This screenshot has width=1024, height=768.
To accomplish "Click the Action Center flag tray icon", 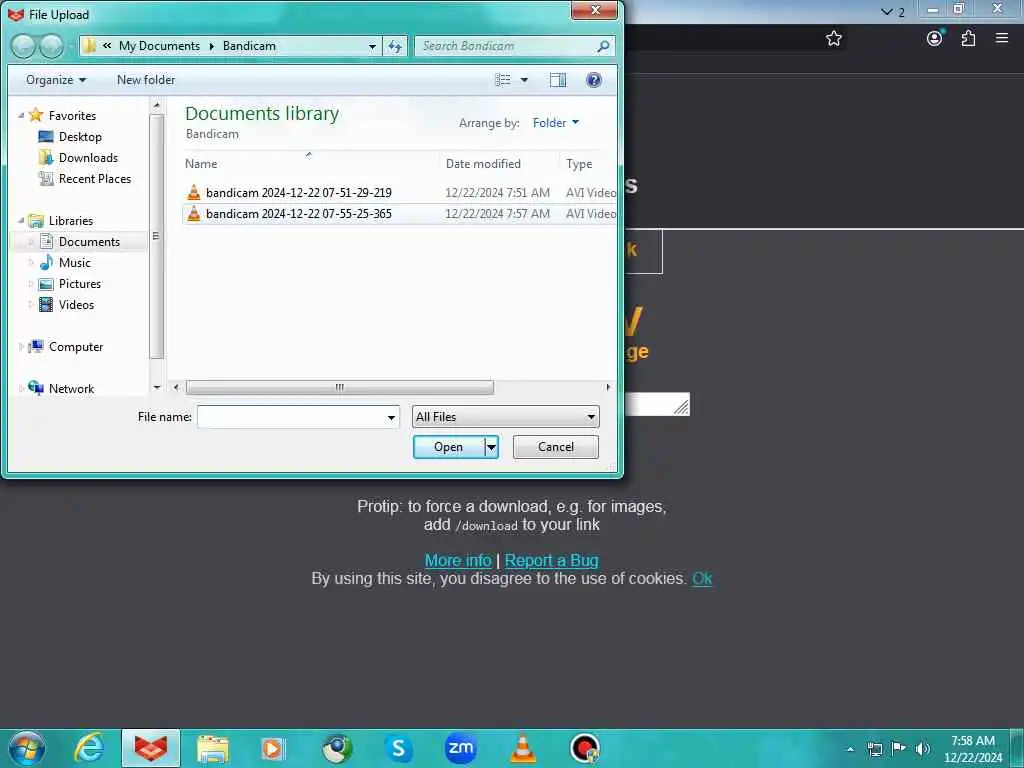I will click(x=899, y=748).
